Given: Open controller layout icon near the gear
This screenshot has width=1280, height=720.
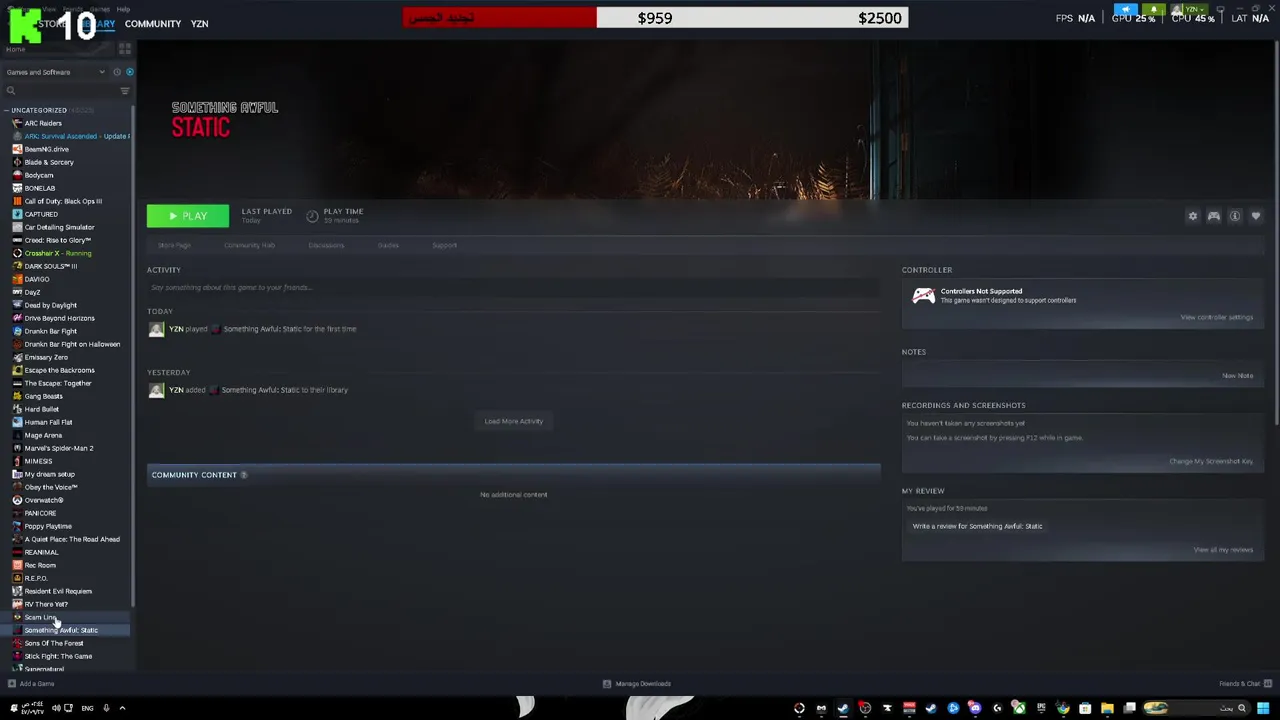Looking at the screenshot, I should (x=1213, y=216).
